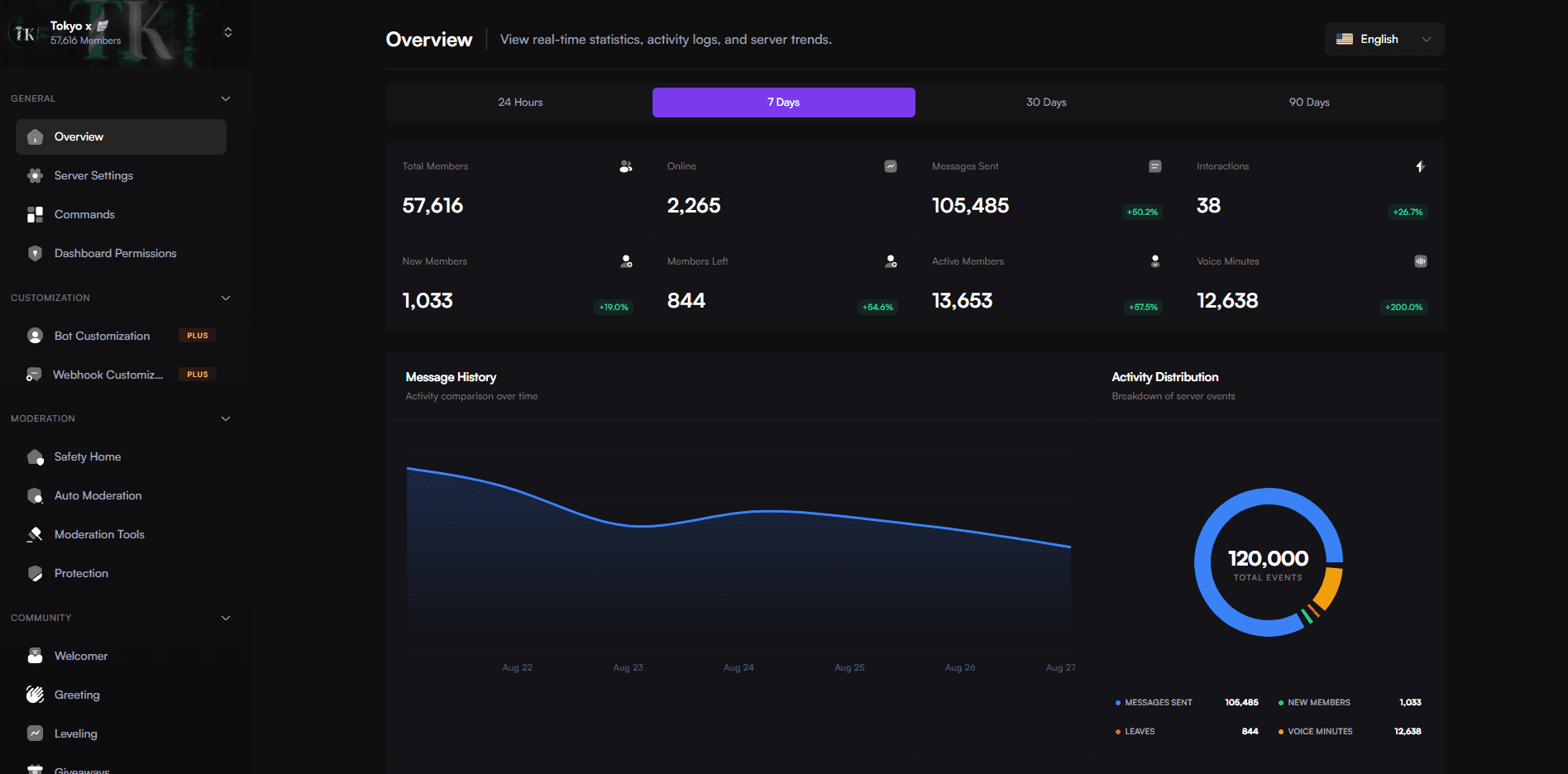Click the Safety Home icon
The image size is (1568, 774).
pyautogui.click(x=35, y=457)
